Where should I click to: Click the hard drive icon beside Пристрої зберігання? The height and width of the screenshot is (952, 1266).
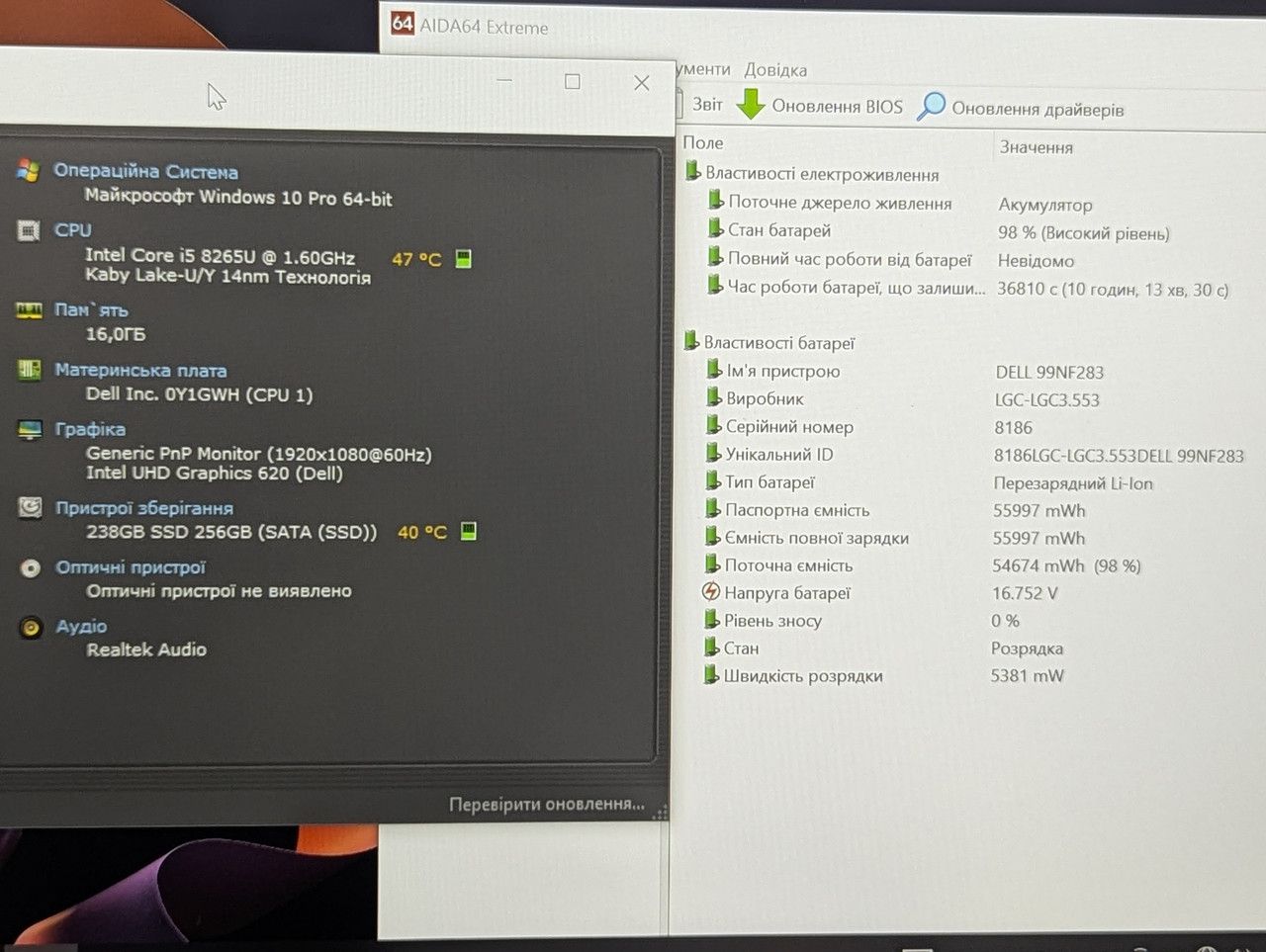(x=31, y=508)
